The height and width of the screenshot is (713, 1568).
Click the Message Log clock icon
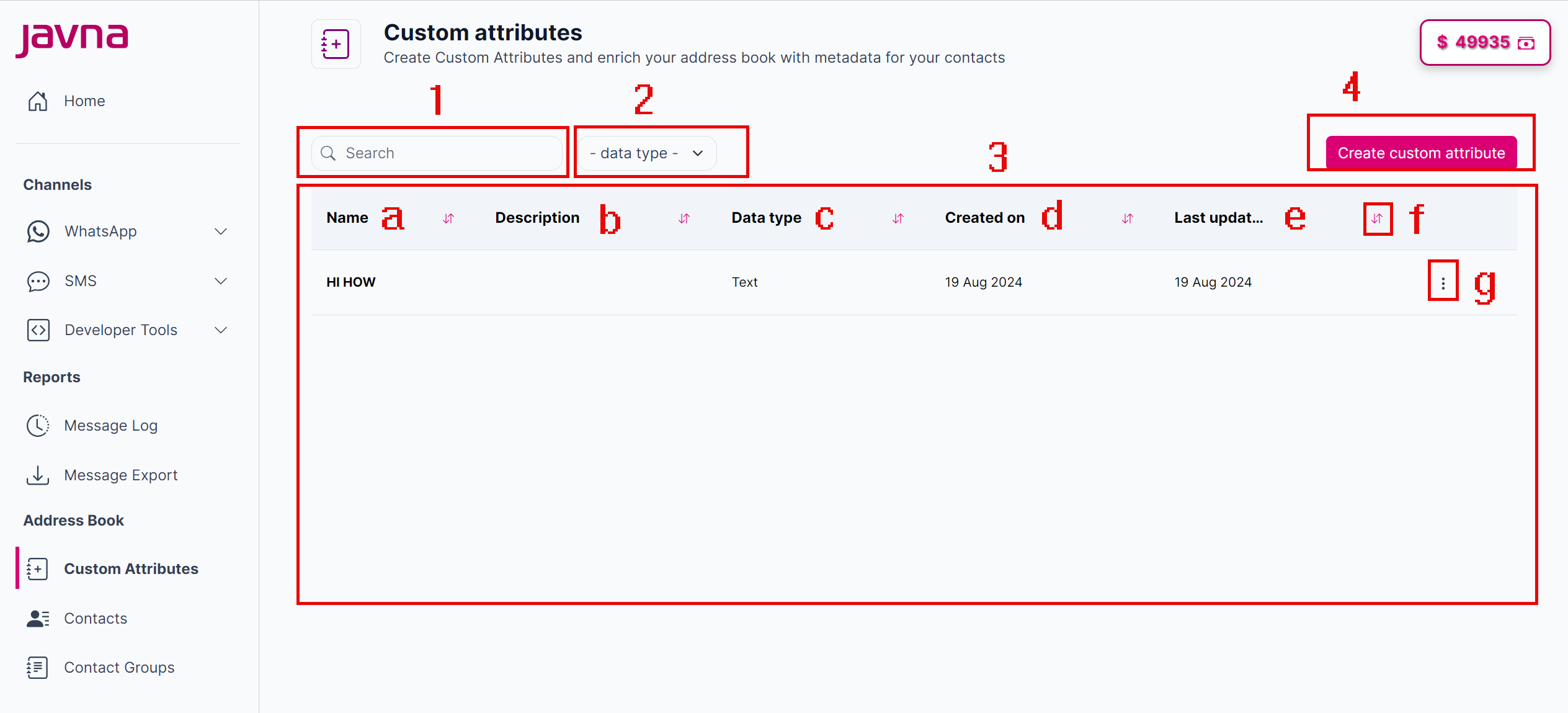38,425
